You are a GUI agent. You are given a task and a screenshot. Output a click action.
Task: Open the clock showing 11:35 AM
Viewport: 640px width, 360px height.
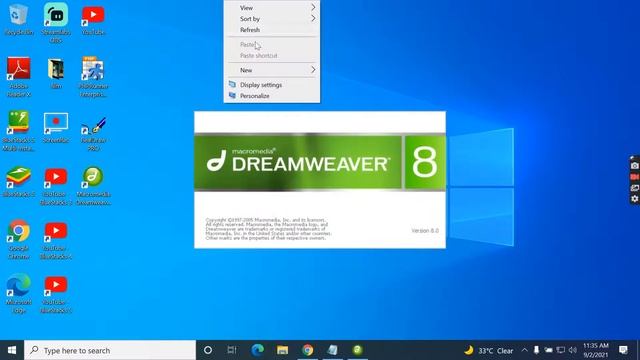point(596,350)
